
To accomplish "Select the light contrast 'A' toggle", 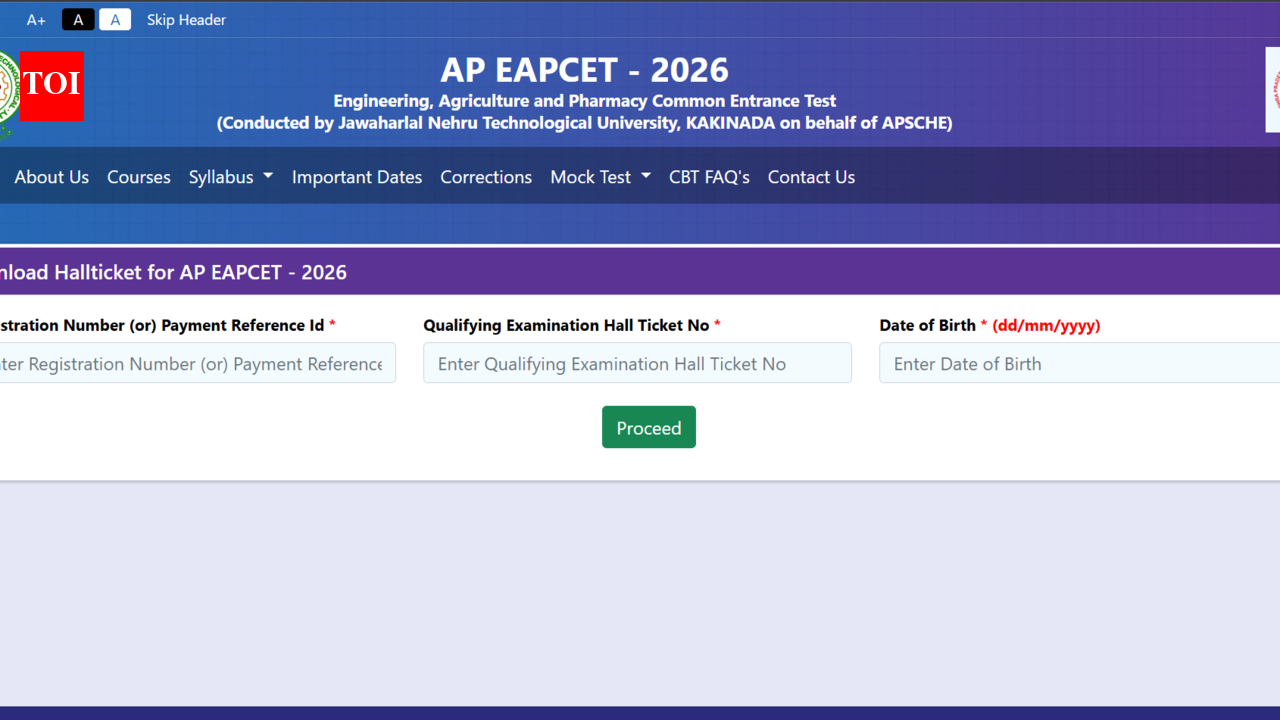I will tap(115, 19).
